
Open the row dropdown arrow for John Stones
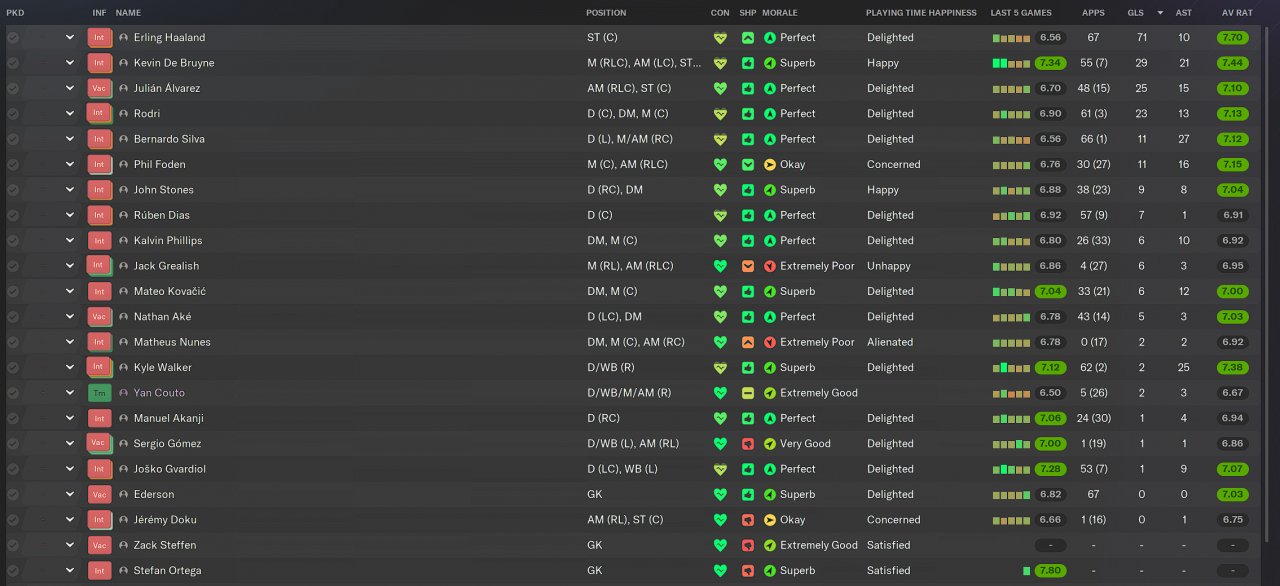[x=70, y=190]
